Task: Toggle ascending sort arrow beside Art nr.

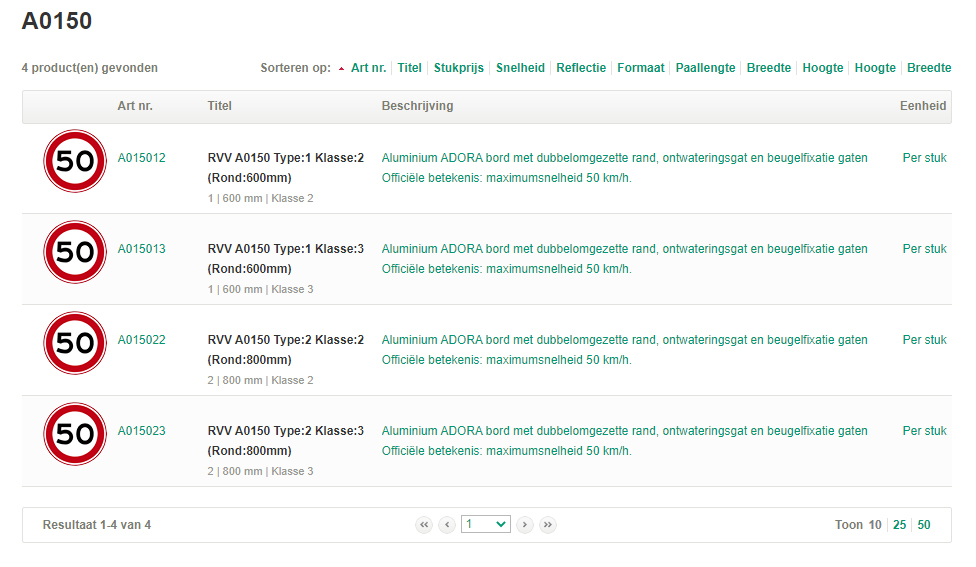Action: 341,68
